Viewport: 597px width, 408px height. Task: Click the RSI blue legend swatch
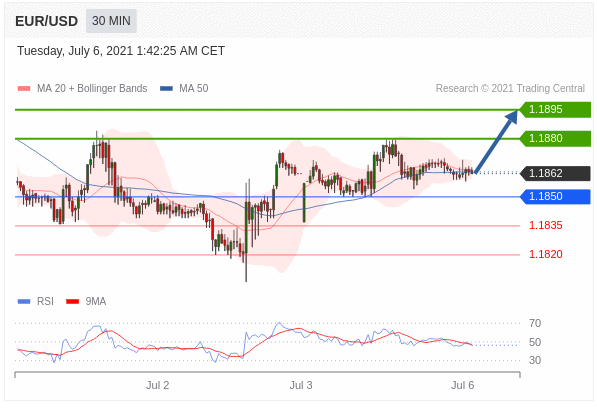[x=24, y=302]
